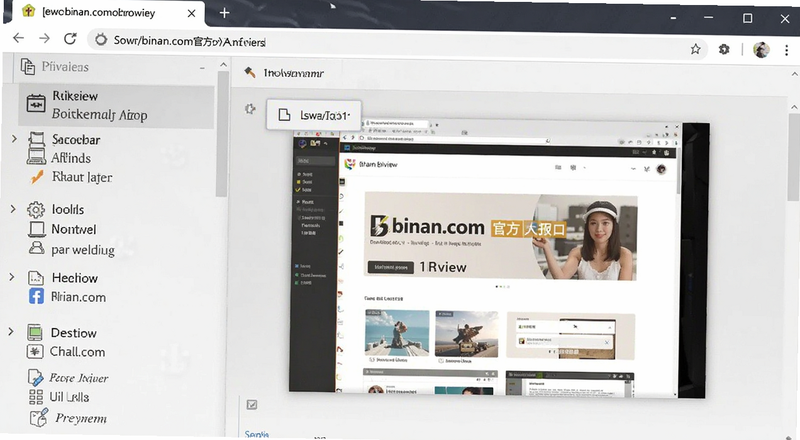The width and height of the screenshot is (800, 440).
Task: Click the sidebar vertical scrollbar
Action: 222,134
